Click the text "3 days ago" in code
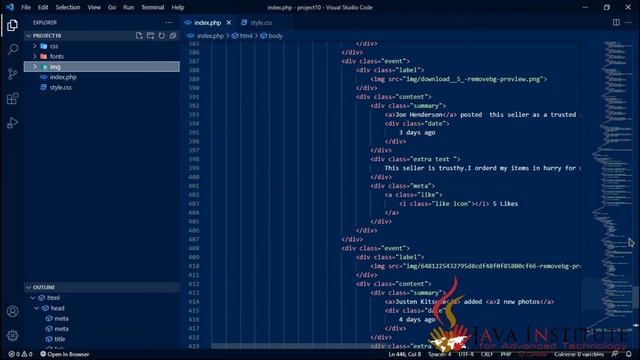Screen dimensions: 640x360 pos(417,132)
